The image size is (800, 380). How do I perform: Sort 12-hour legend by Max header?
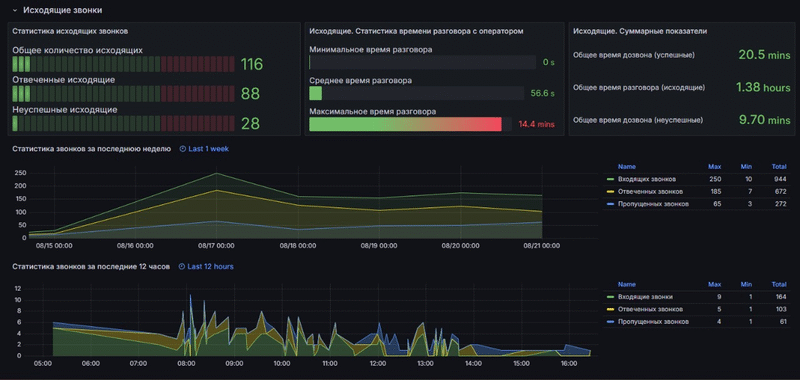click(714, 284)
